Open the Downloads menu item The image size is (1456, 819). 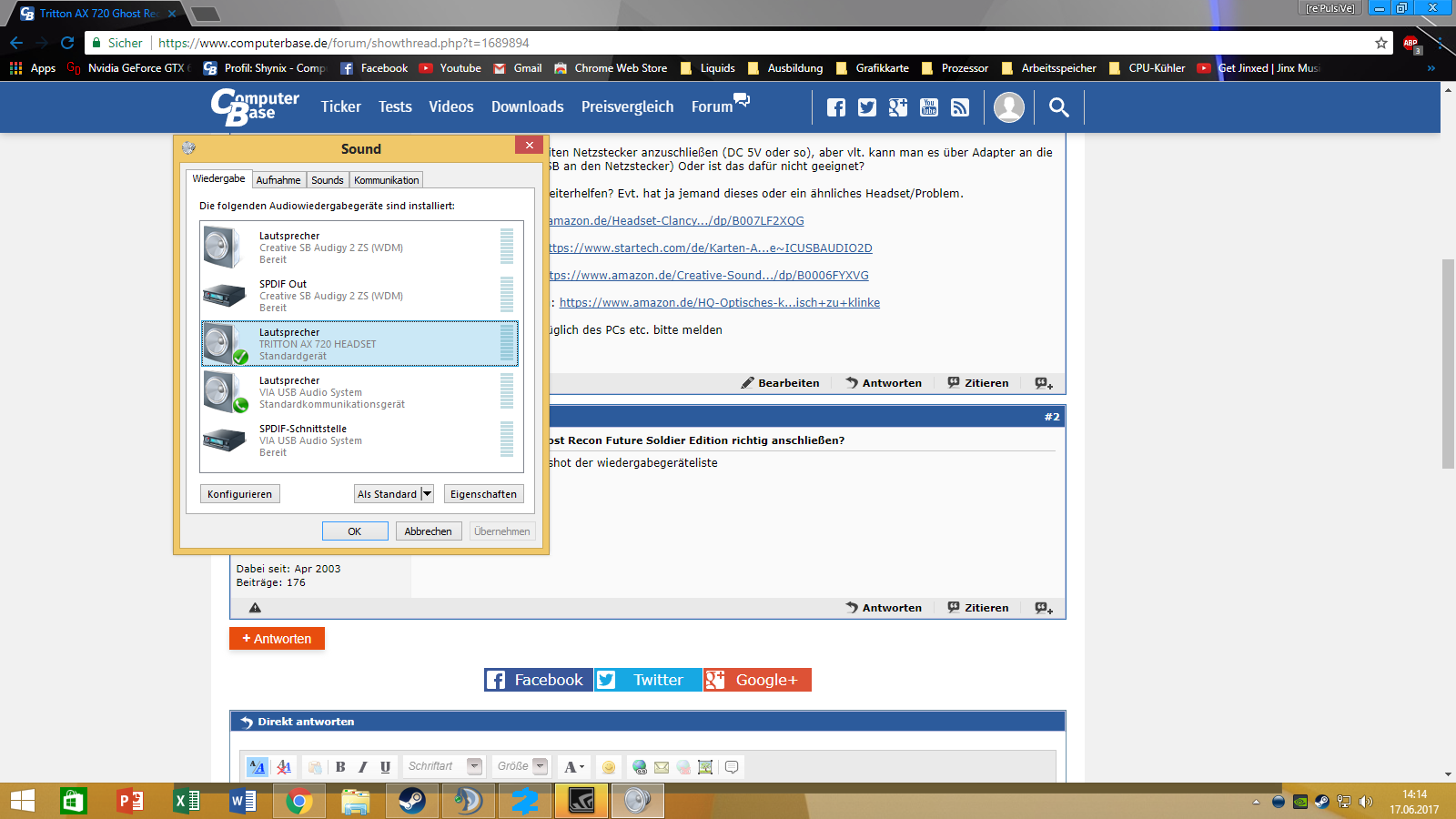point(528,106)
